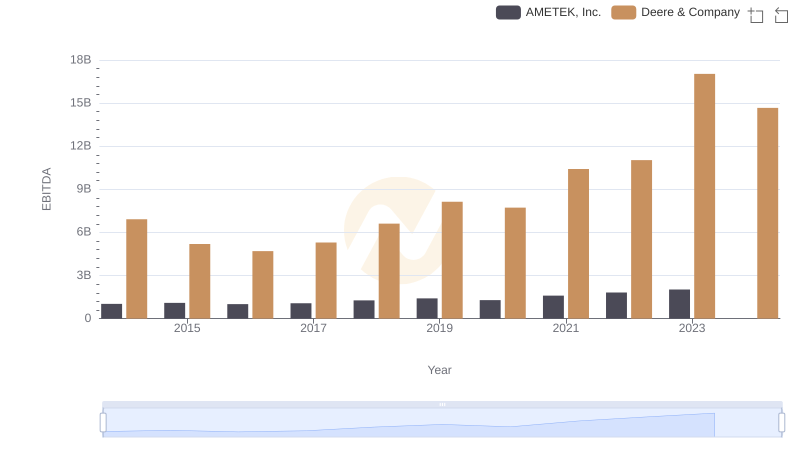The width and height of the screenshot is (800, 461).
Task: Click the AMETEK bar for 2017
Action: 301,311
